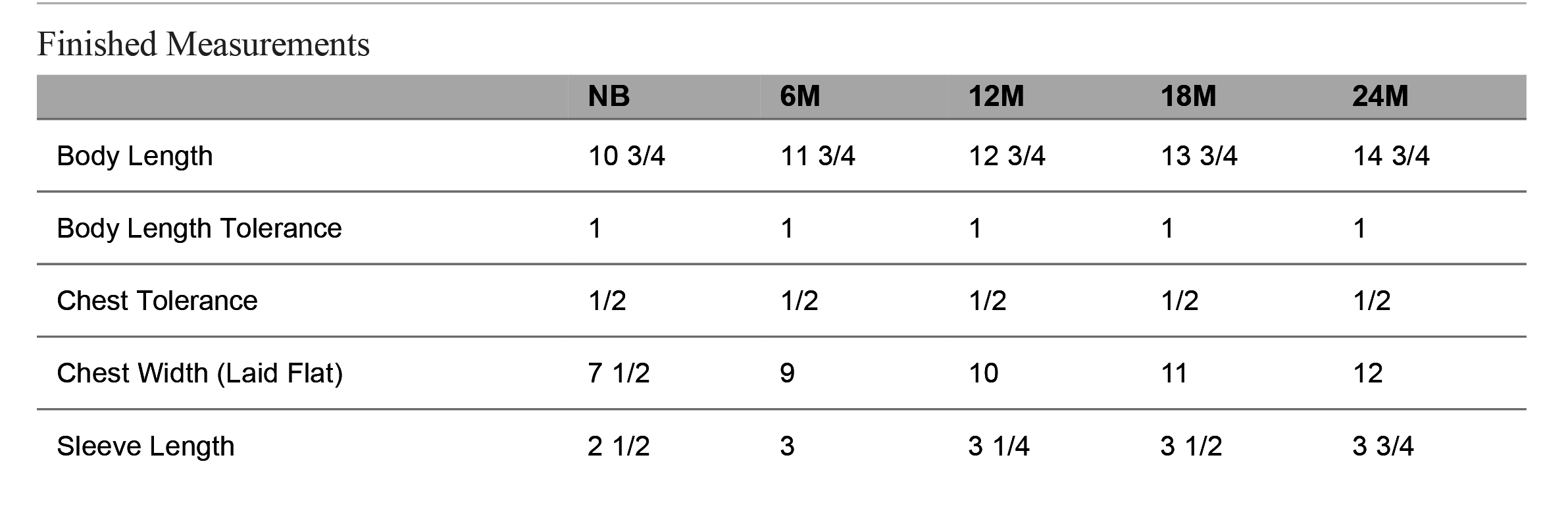1568x524 pixels.
Task: Click the 10 3/4 Body Length cell
Action: [626, 156]
